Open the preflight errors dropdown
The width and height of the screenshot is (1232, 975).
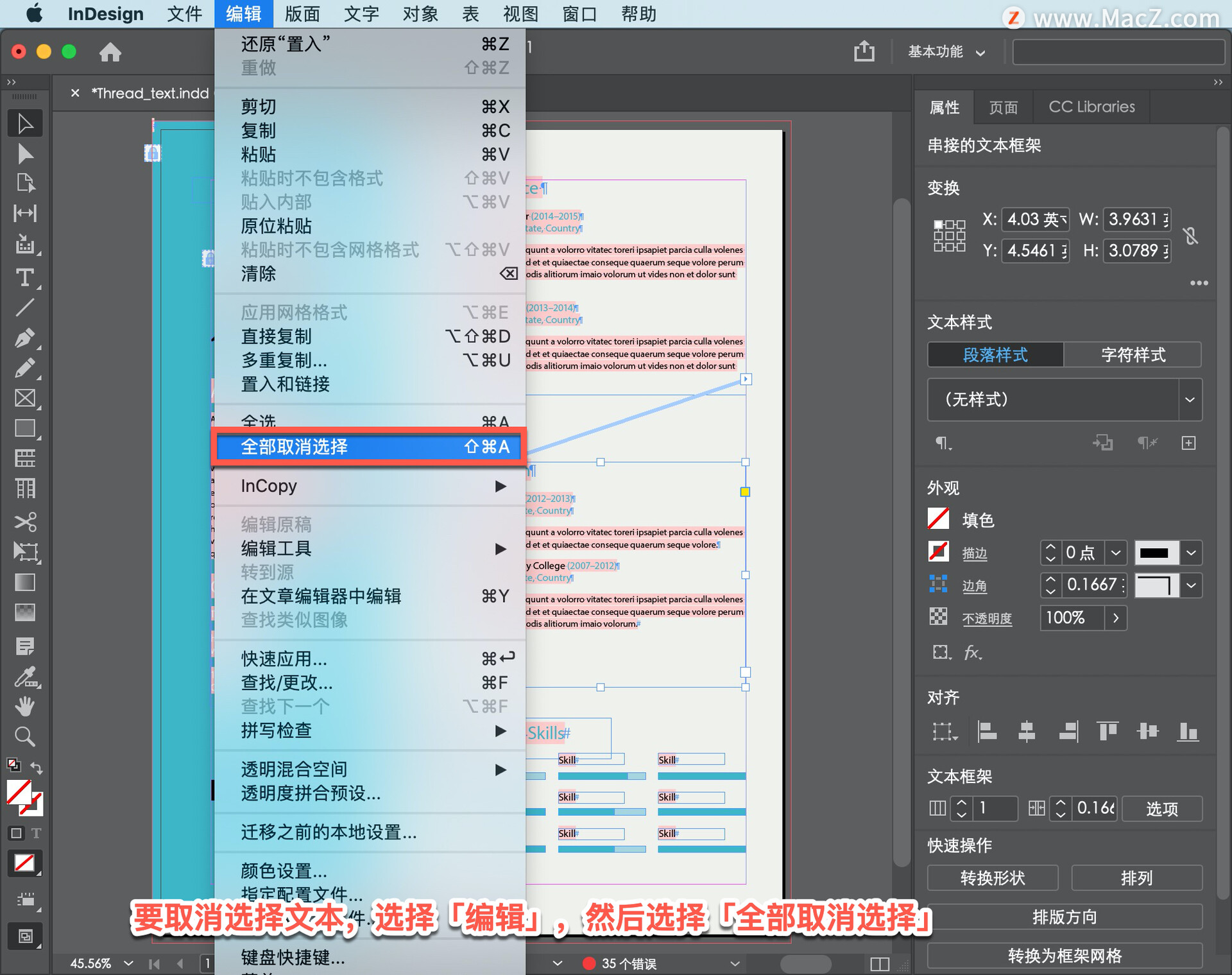pyautogui.click(x=735, y=963)
